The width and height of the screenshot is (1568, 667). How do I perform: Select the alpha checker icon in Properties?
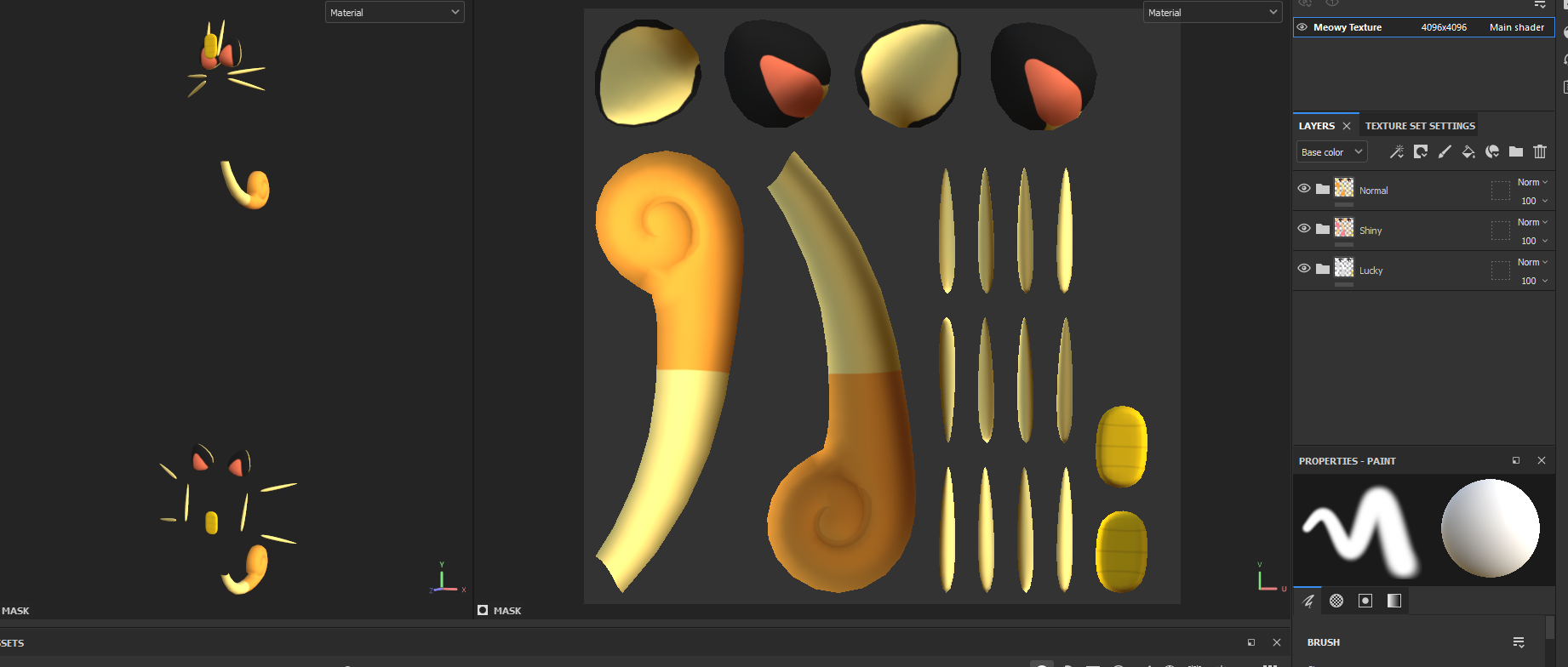(1336, 601)
